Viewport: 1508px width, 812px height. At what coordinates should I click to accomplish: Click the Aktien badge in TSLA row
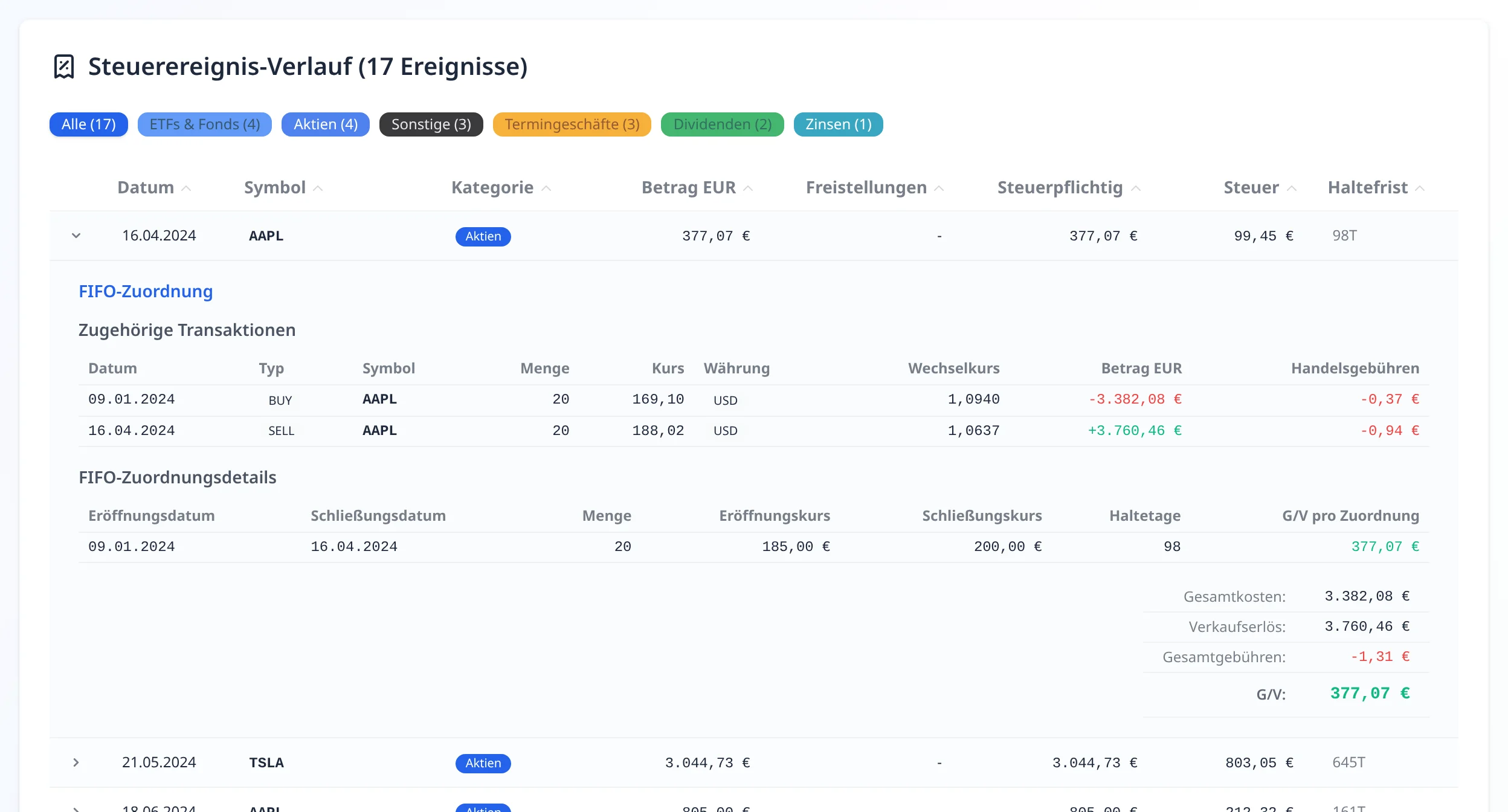(483, 763)
